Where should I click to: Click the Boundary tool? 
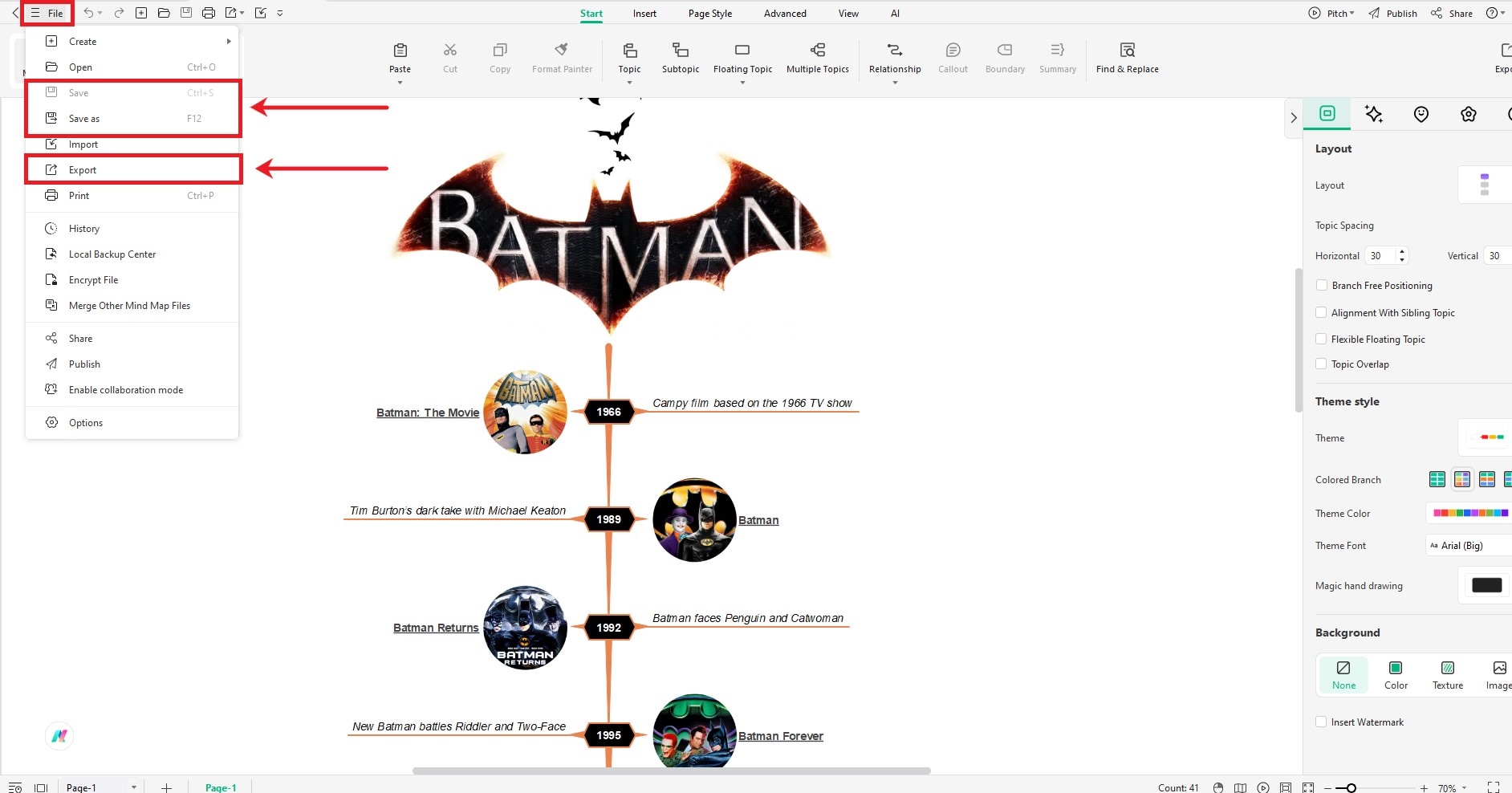pos(1005,59)
